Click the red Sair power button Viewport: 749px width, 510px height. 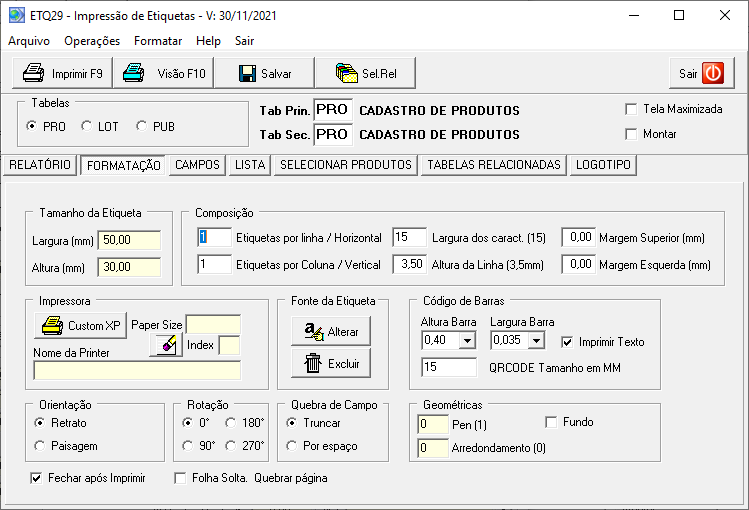tap(702, 73)
